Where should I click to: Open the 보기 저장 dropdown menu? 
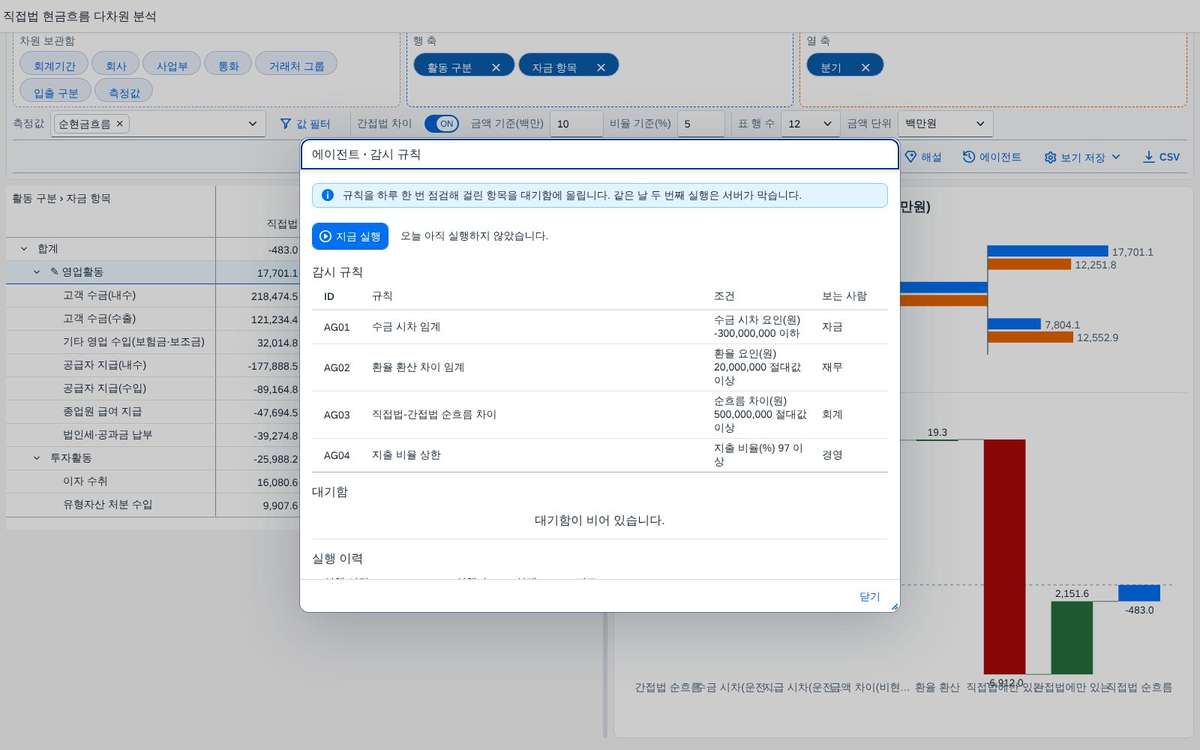tap(1082, 157)
